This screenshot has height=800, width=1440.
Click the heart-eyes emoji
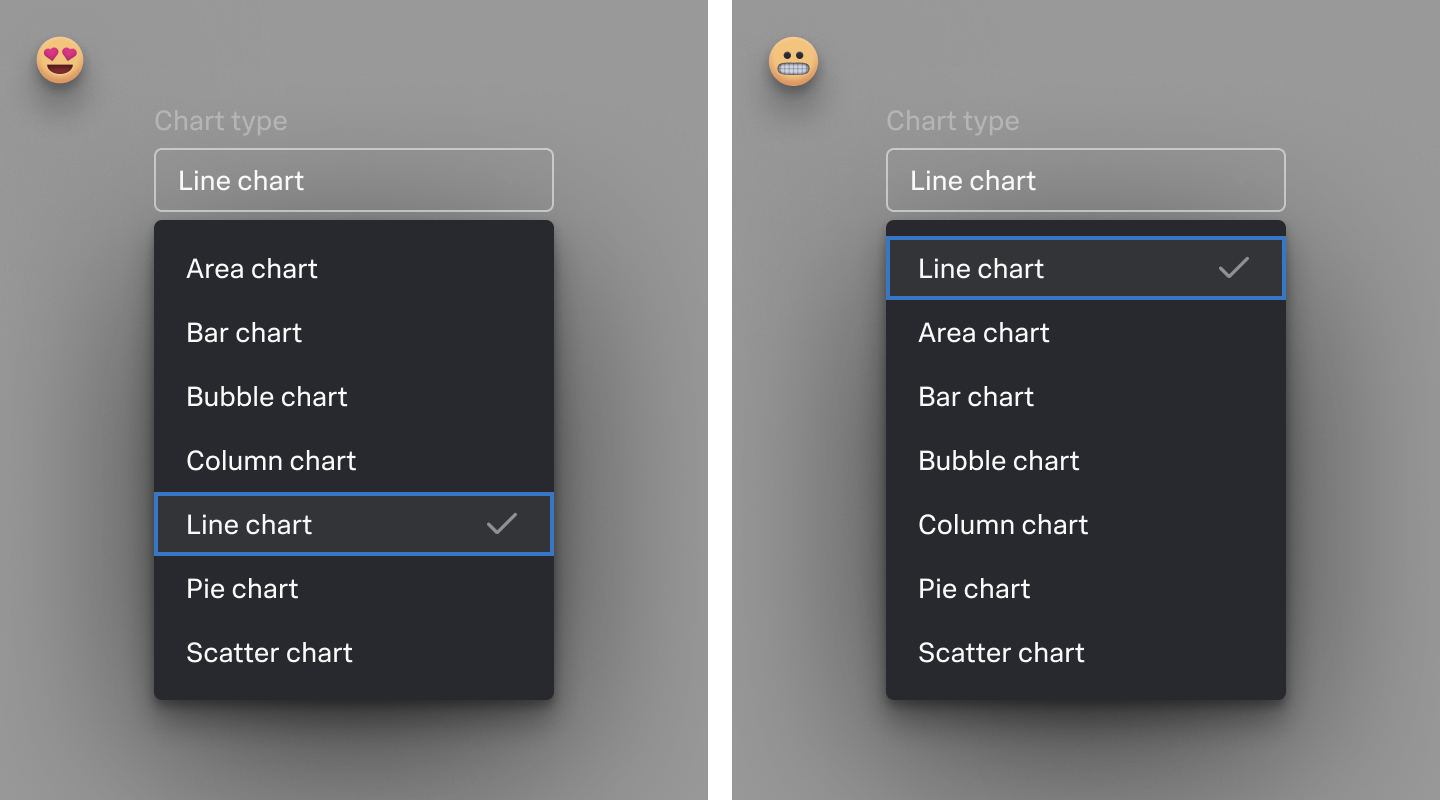click(58, 60)
